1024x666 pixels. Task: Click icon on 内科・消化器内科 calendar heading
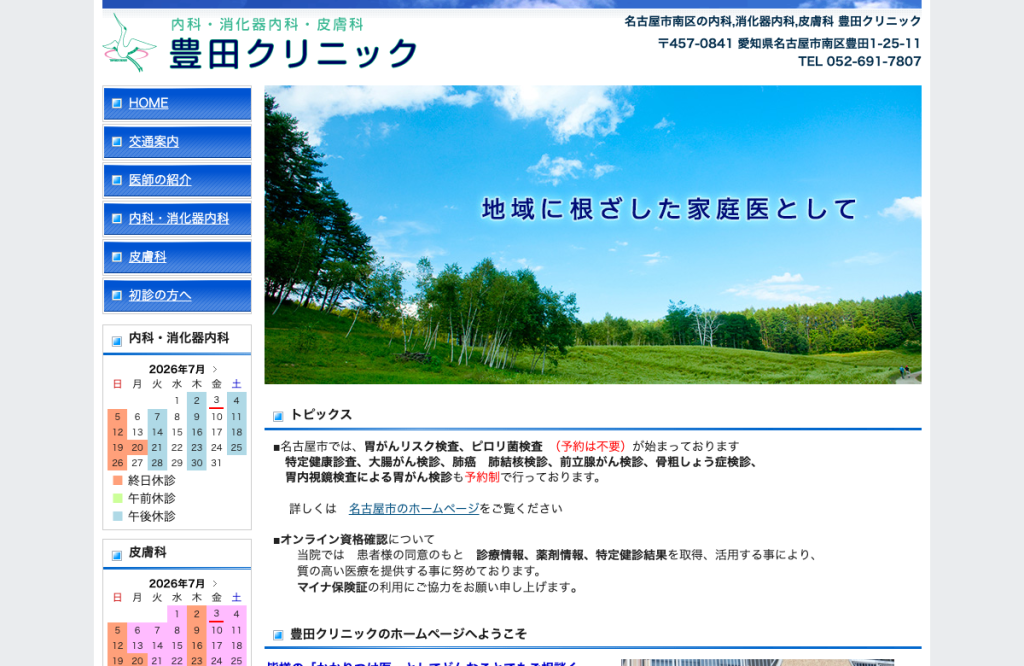pos(117,341)
